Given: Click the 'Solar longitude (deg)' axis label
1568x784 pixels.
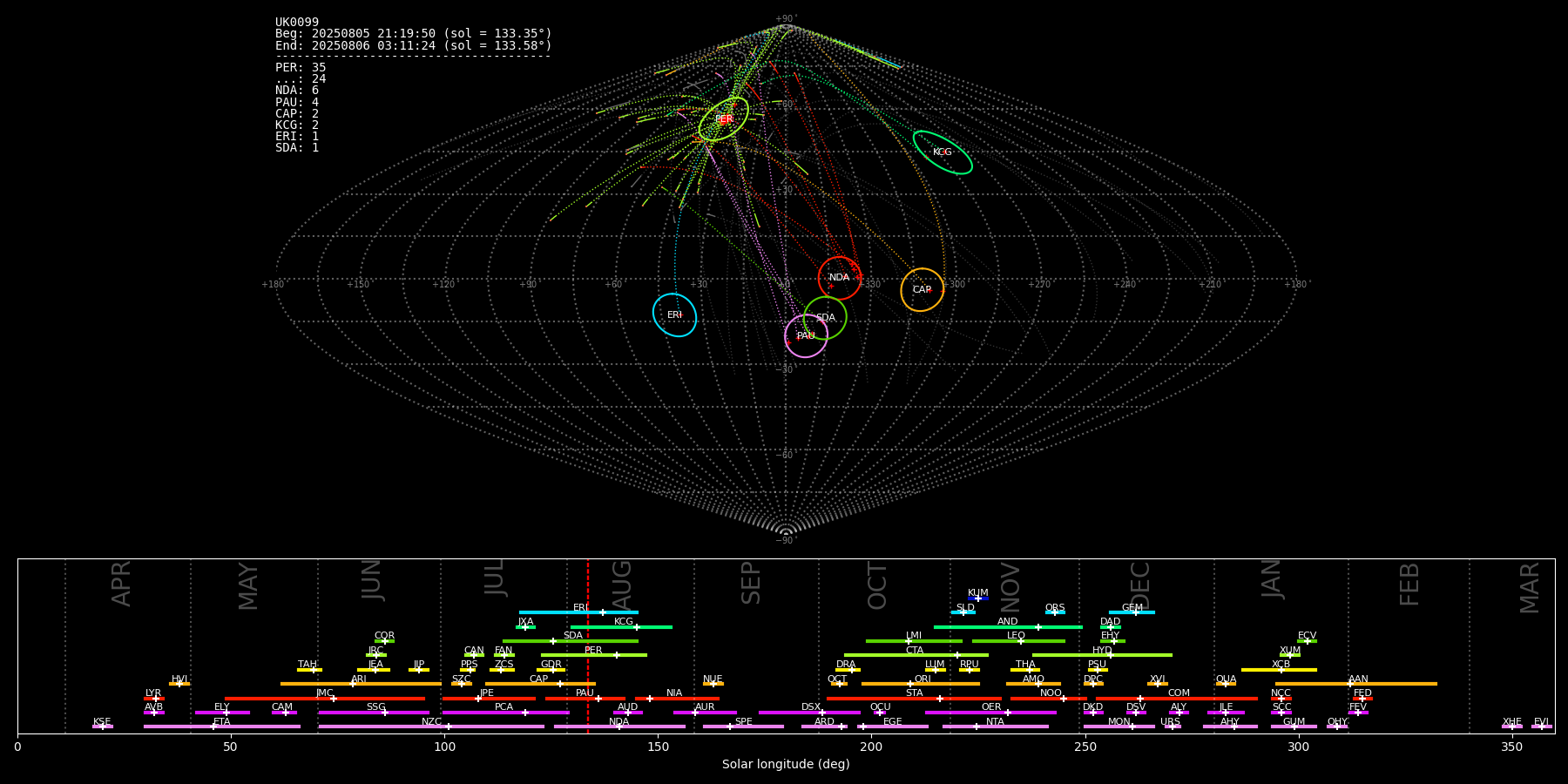Looking at the screenshot, I should [x=786, y=764].
